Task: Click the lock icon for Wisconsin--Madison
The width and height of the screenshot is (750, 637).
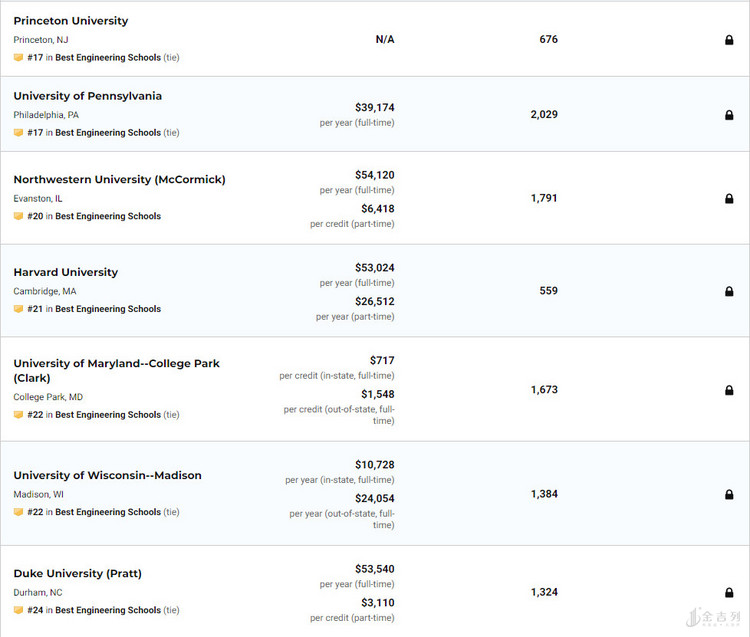Action: point(729,494)
